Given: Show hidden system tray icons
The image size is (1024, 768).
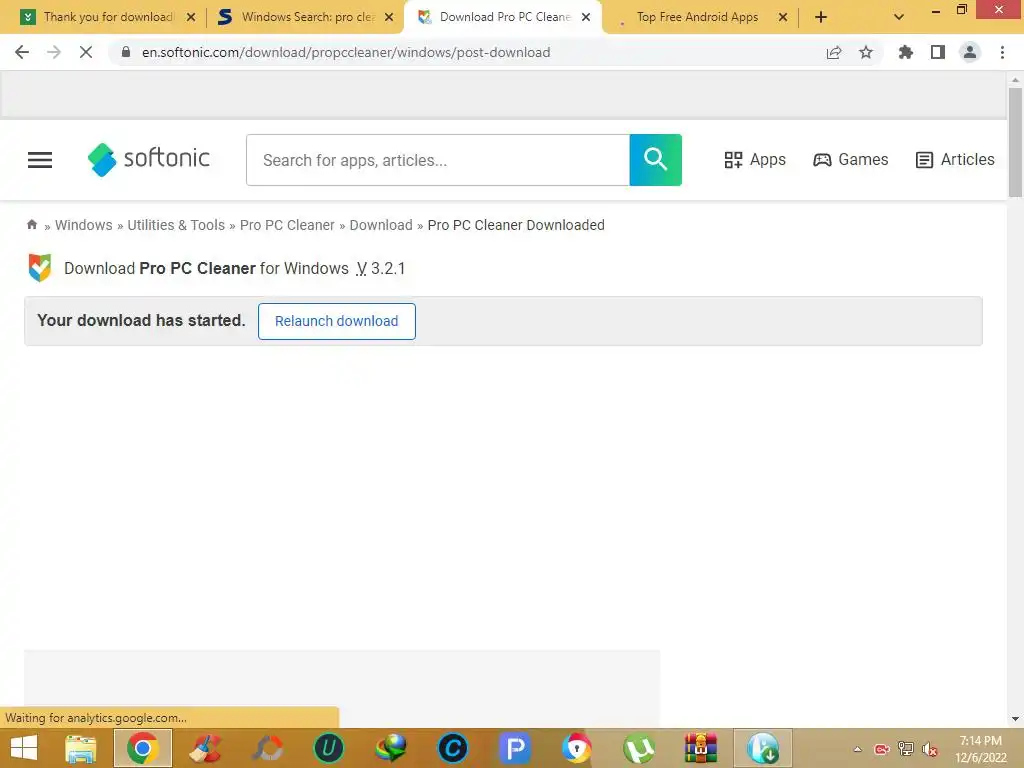Looking at the screenshot, I should pyautogui.click(x=857, y=749).
